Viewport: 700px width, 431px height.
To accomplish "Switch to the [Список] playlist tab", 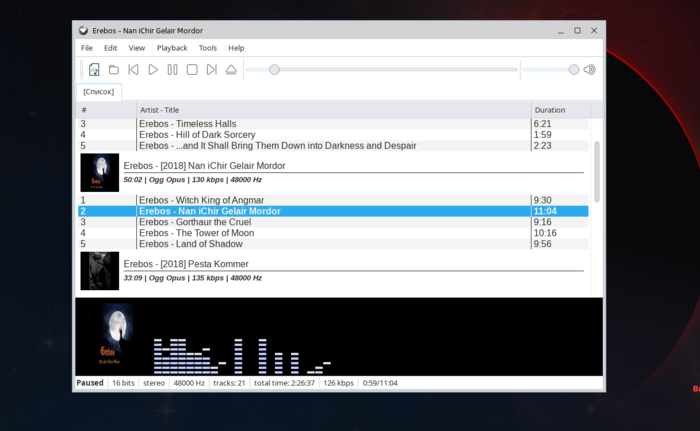I will (98, 92).
